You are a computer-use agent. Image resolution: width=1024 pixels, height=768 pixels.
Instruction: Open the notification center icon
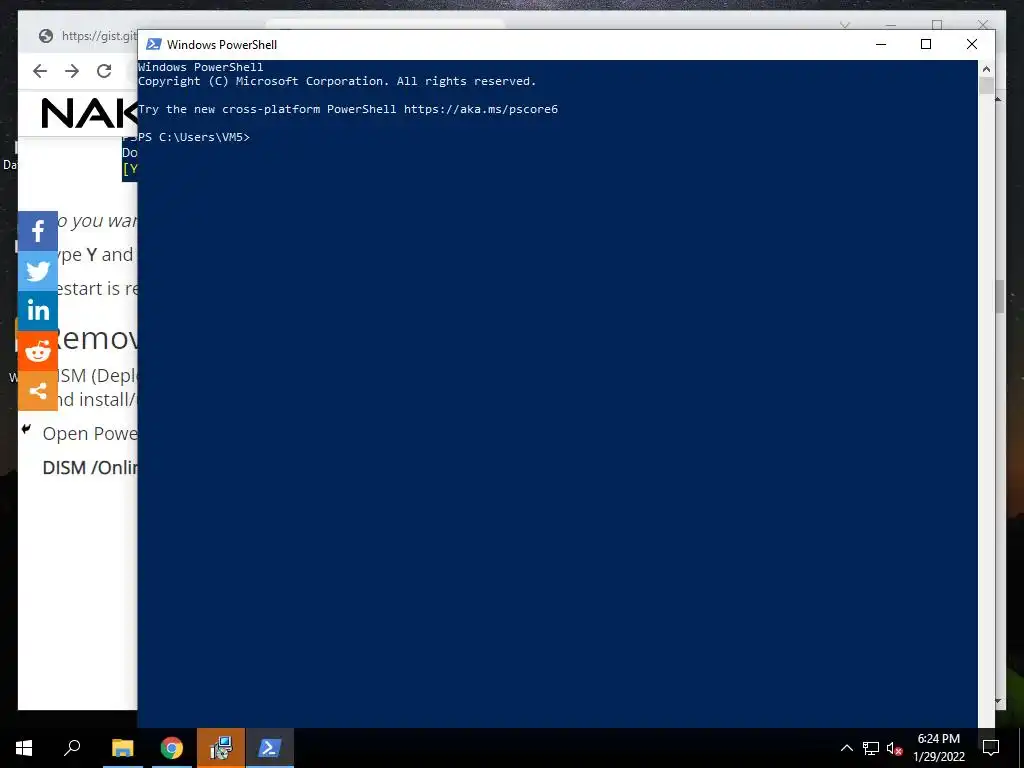pos(991,748)
